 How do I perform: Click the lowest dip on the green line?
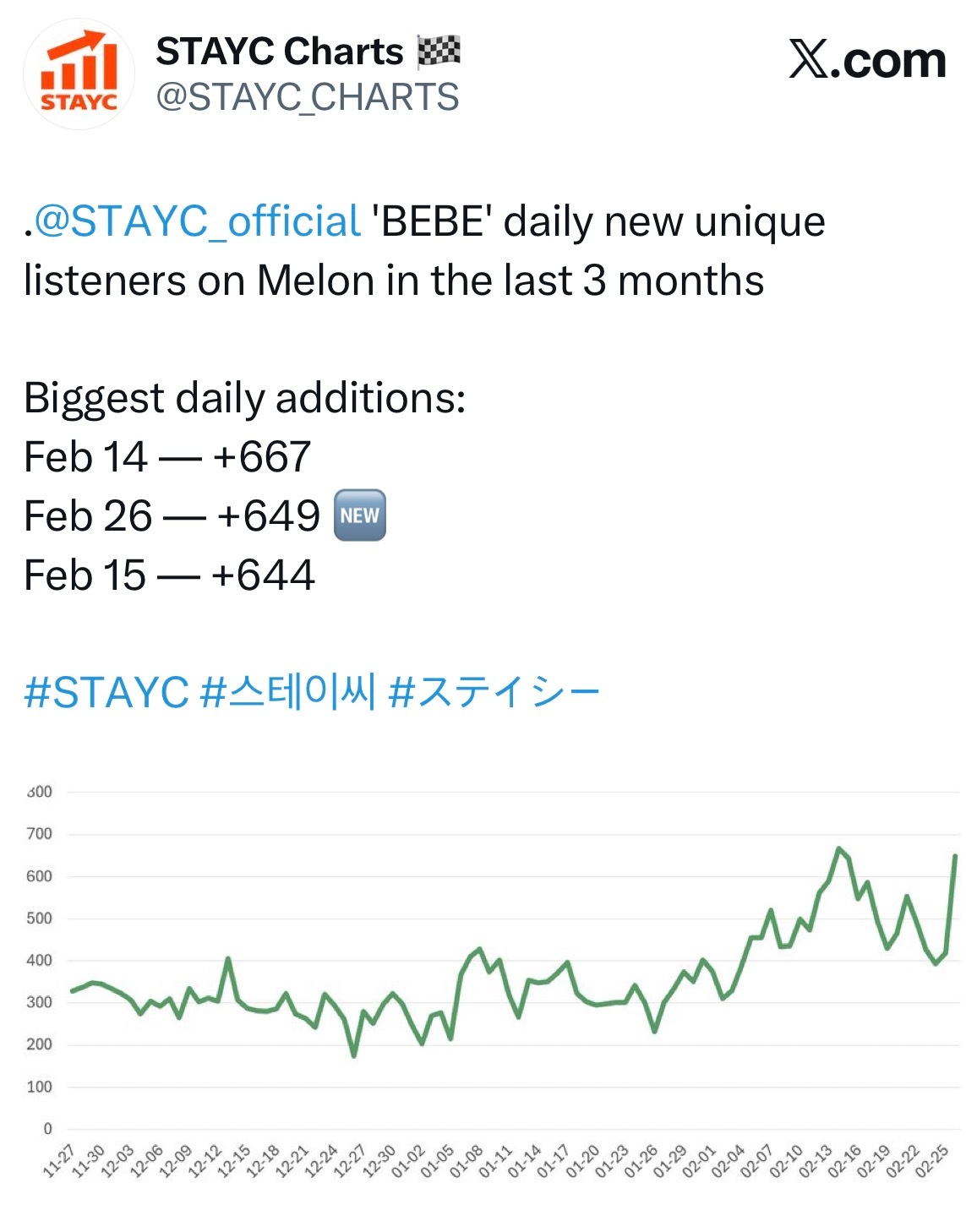pyautogui.click(x=354, y=1055)
